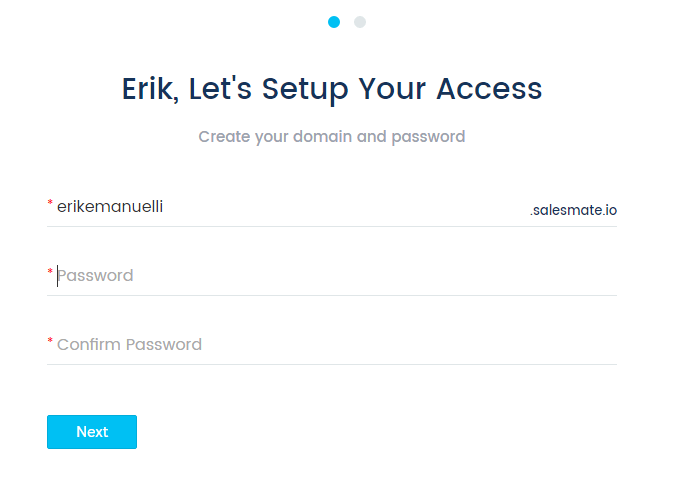This screenshot has height=494, width=686.
Task: Click the red asterisk beside the domain field
Action: coord(50,204)
